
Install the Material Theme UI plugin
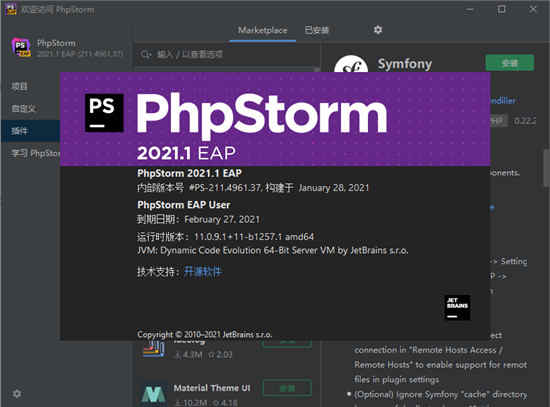(x=287, y=388)
